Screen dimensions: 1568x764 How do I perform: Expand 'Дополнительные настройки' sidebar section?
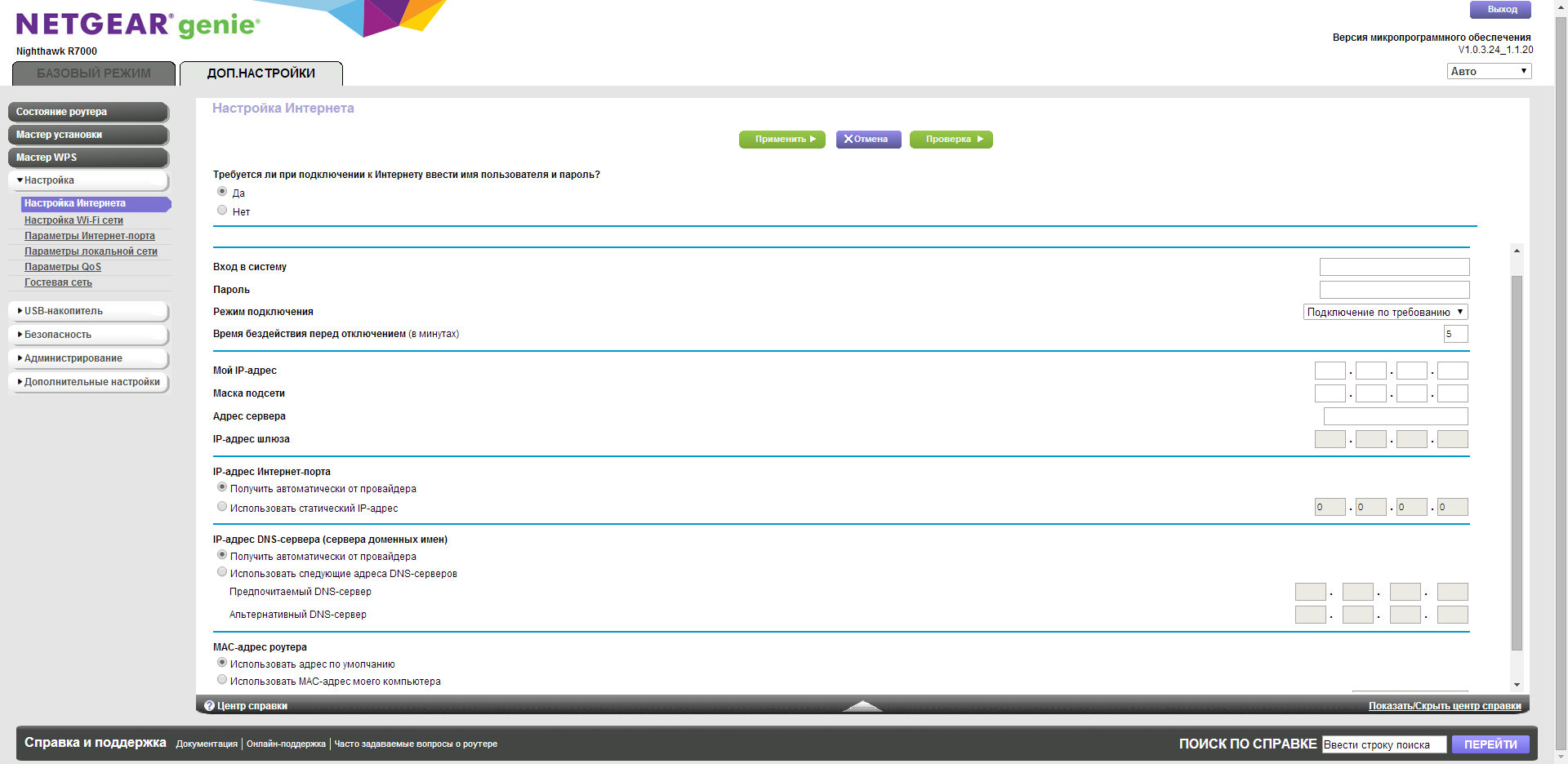[x=88, y=382]
